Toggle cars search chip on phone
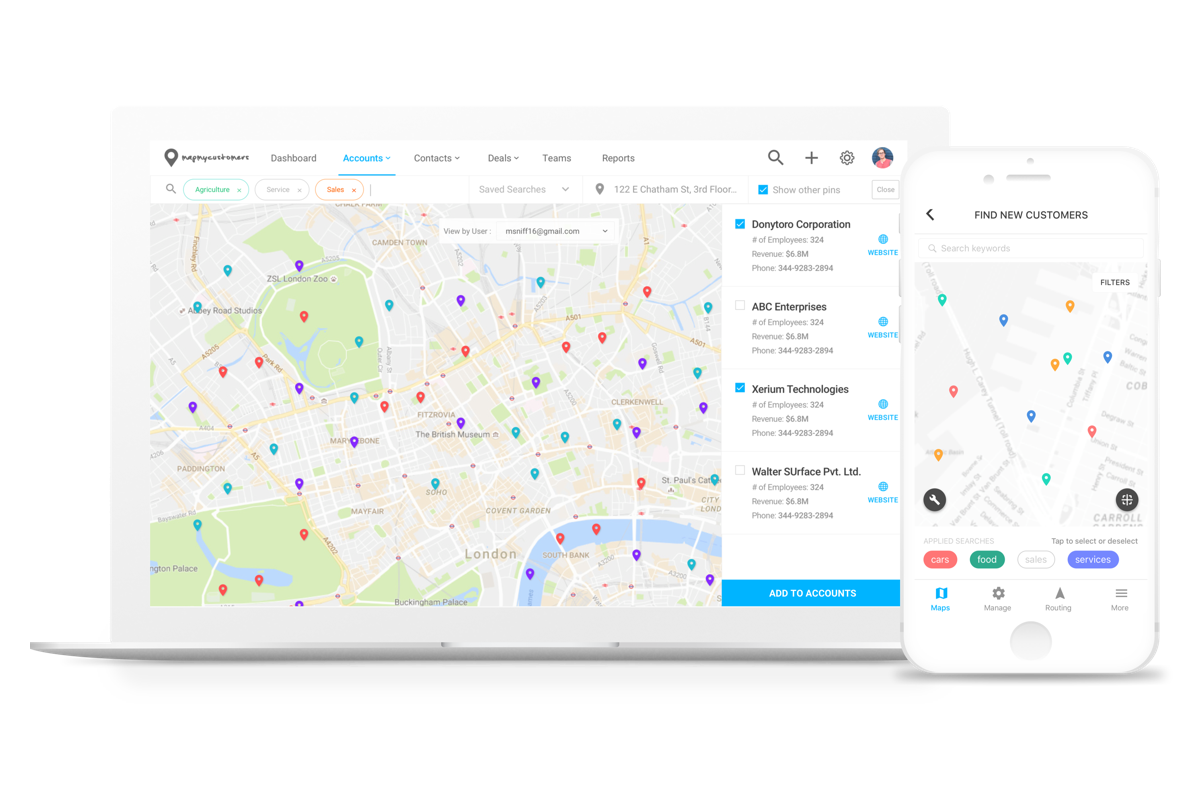The height and width of the screenshot is (810, 1200). click(x=939, y=560)
